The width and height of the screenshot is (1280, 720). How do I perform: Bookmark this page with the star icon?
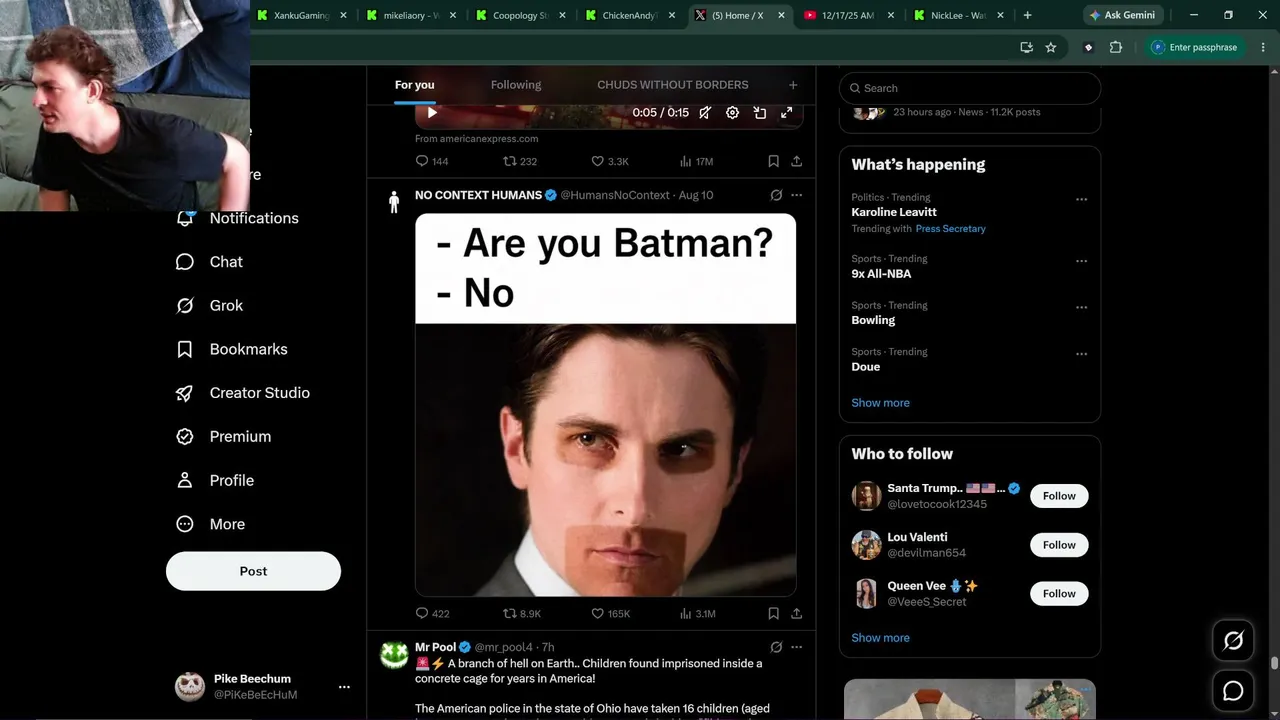1051,47
